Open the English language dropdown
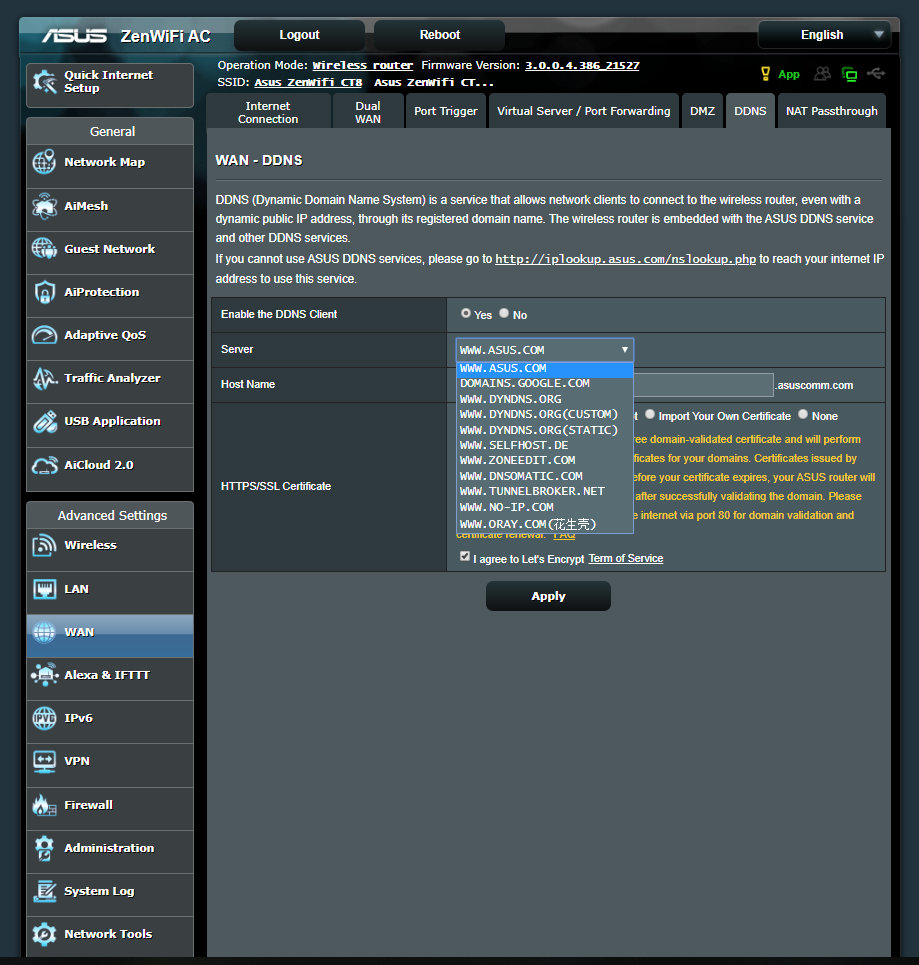The height and width of the screenshot is (965, 919). click(x=823, y=35)
